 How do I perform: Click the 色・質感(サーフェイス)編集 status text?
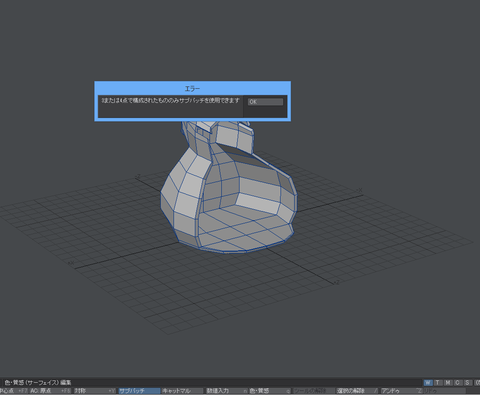[x=37, y=383]
